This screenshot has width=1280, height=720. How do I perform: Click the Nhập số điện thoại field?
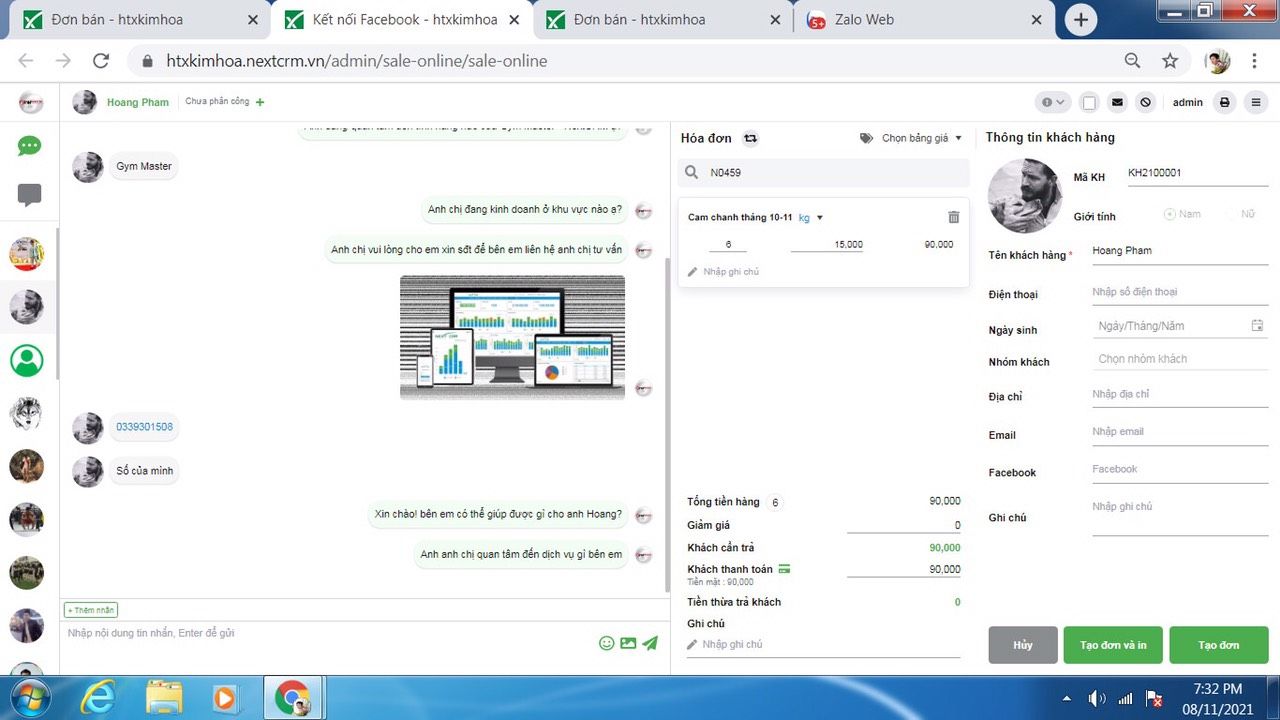pyautogui.click(x=1178, y=292)
